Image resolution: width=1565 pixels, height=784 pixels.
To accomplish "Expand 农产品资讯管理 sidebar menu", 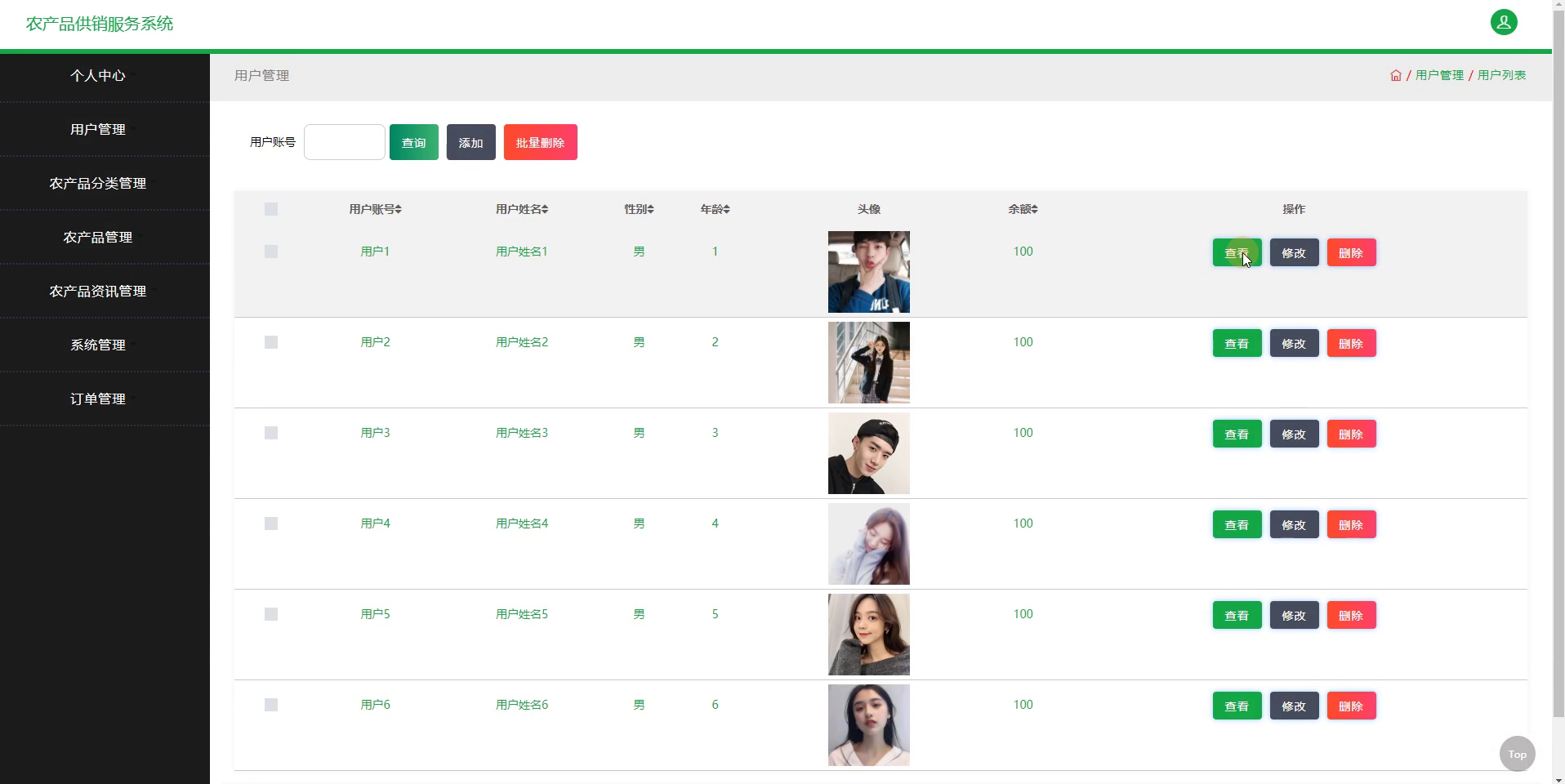I will pyautogui.click(x=105, y=291).
